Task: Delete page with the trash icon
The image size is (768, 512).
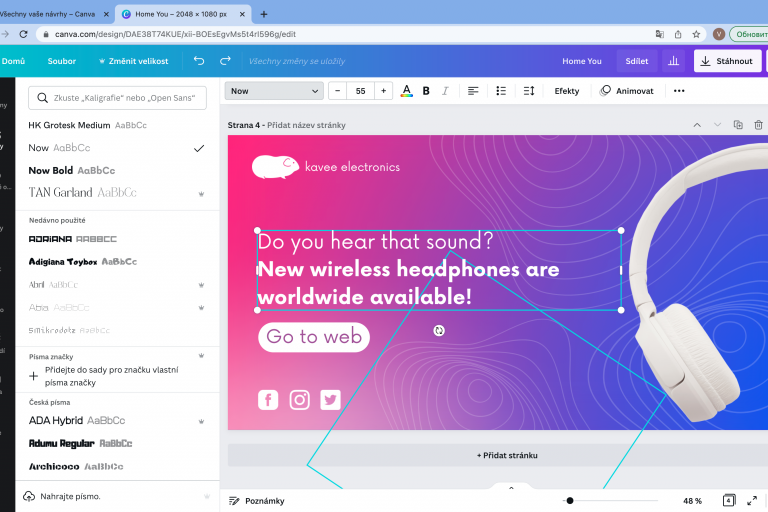Action: [759, 125]
